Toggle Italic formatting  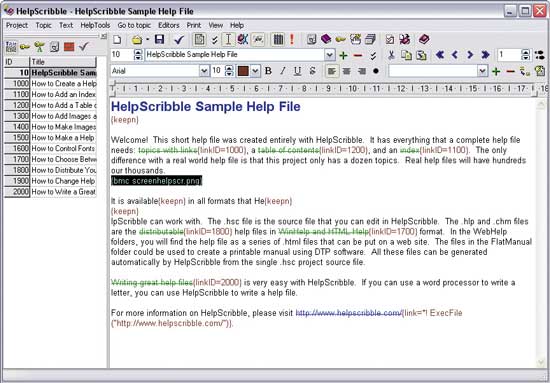(x=283, y=71)
